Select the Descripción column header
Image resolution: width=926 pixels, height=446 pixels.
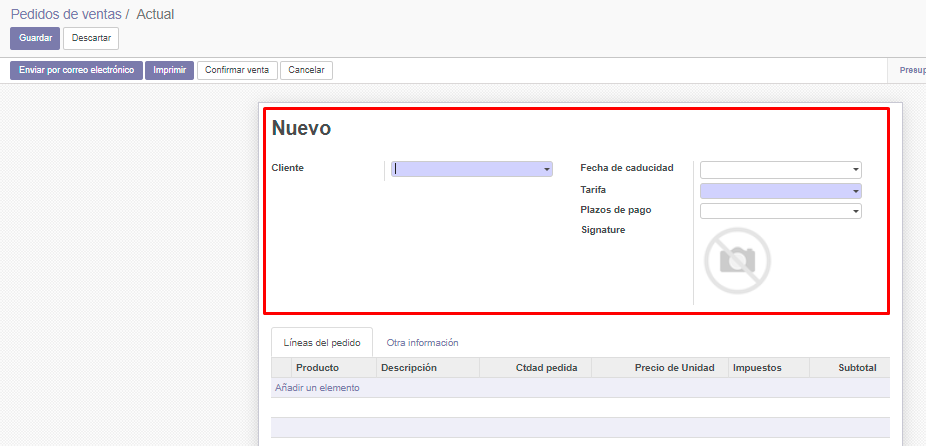pos(408,368)
